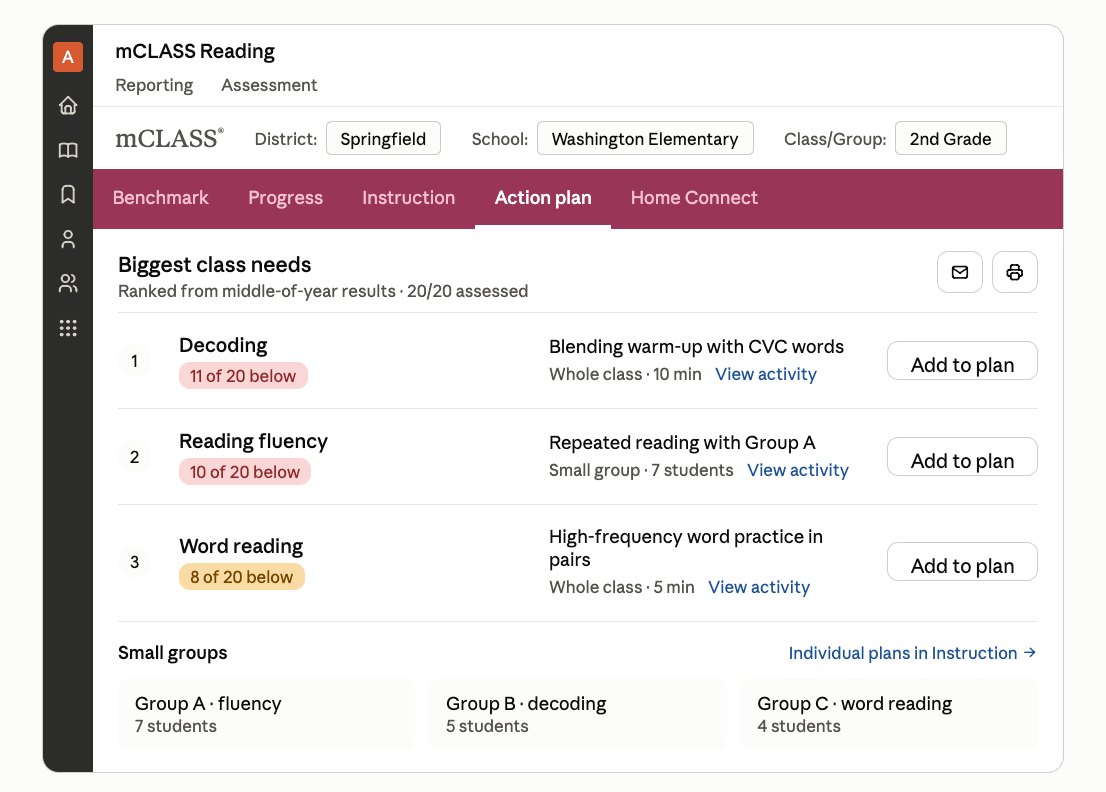Open the Group B decoding card
The width and height of the screenshot is (1106, 792).
point(577,714)
